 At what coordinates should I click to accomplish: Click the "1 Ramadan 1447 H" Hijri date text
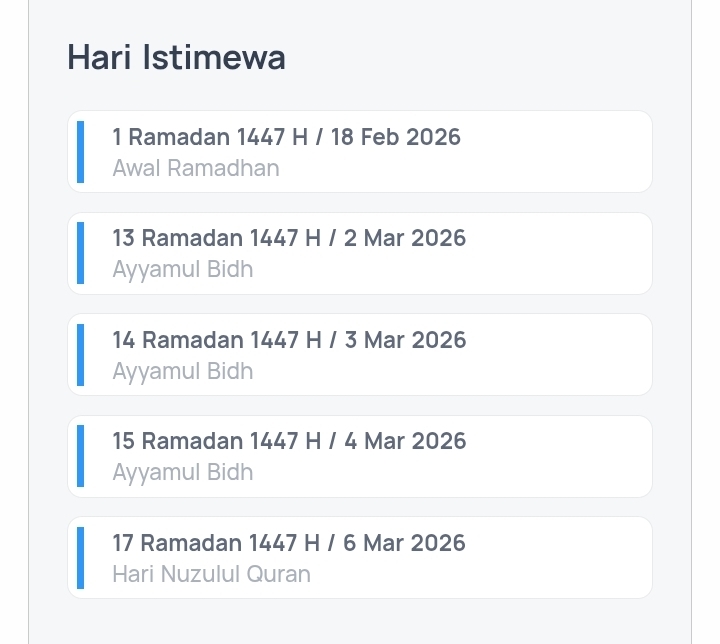(208, 137)
